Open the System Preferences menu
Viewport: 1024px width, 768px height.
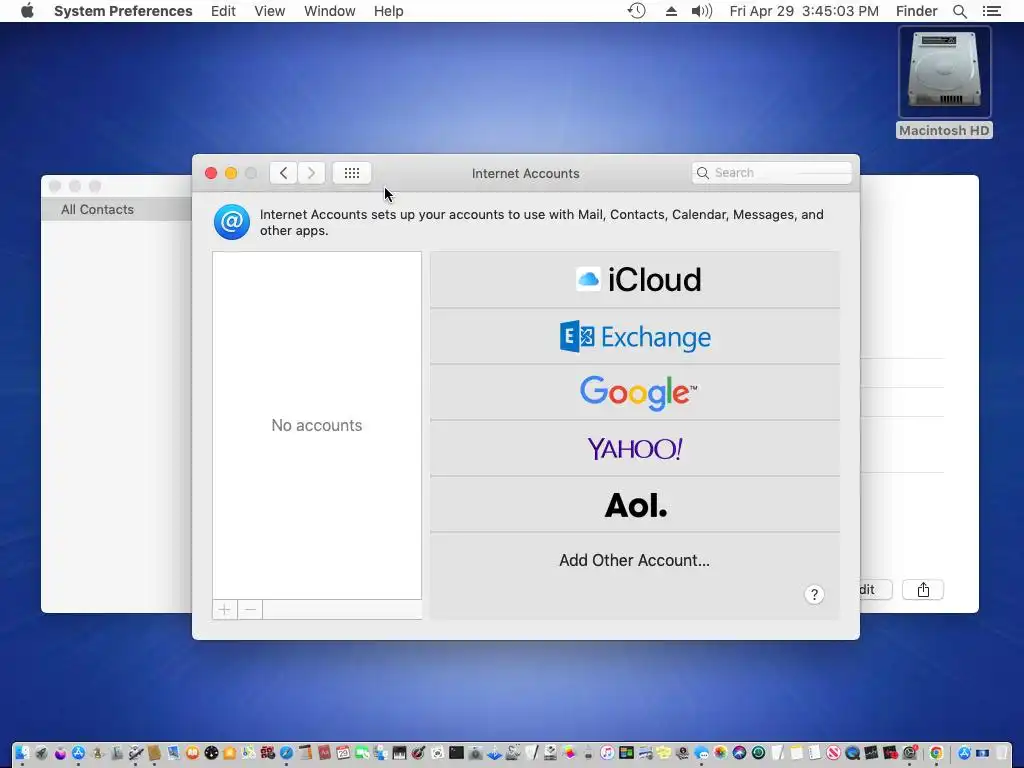tap(123, 11)
